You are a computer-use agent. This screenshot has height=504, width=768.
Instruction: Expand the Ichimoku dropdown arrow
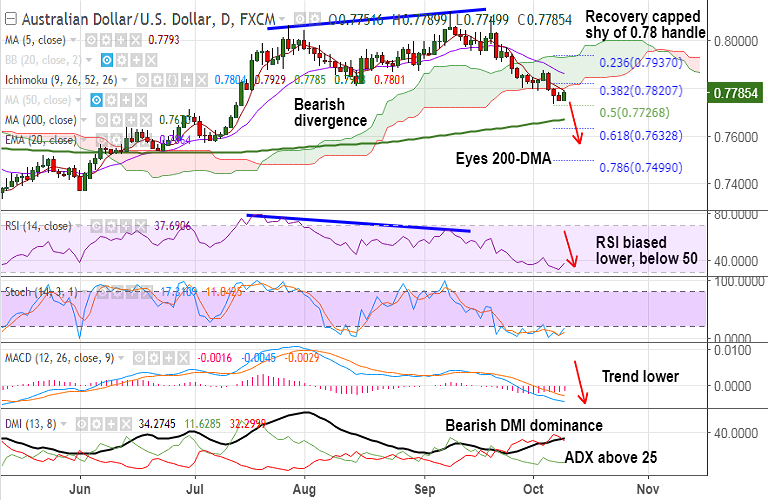coord(125,80)
